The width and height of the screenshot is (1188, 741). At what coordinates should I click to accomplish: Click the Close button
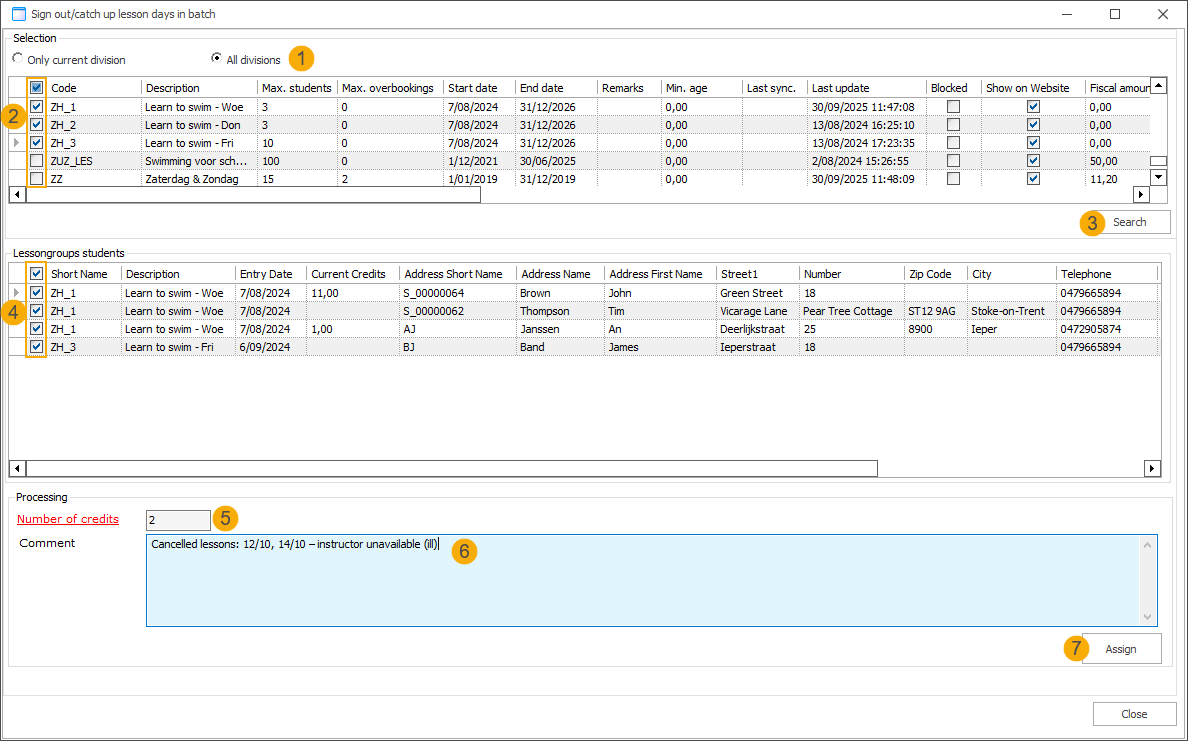coord(1134,713)
